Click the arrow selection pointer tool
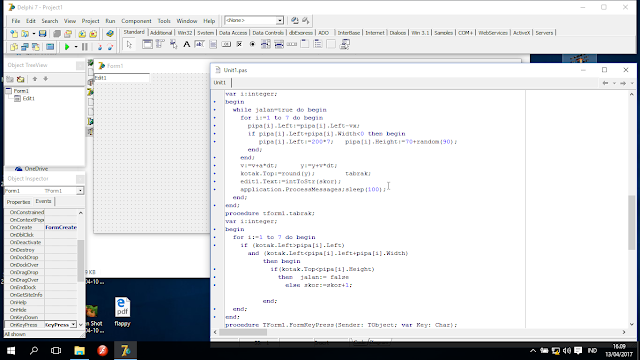This screenshot has height=360, width=640. coord(129,44)
